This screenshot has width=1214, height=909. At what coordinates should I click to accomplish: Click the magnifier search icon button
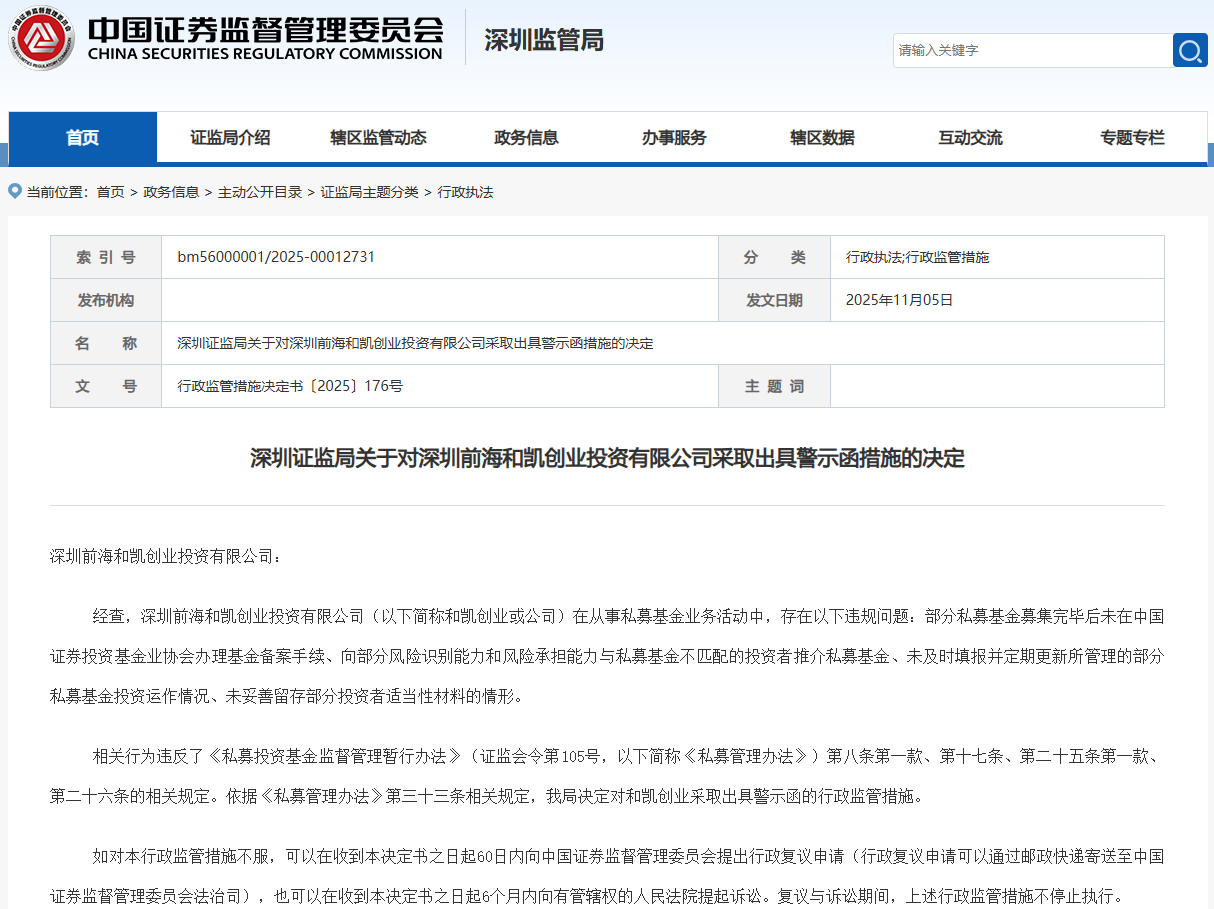(x=1190, y=50)
